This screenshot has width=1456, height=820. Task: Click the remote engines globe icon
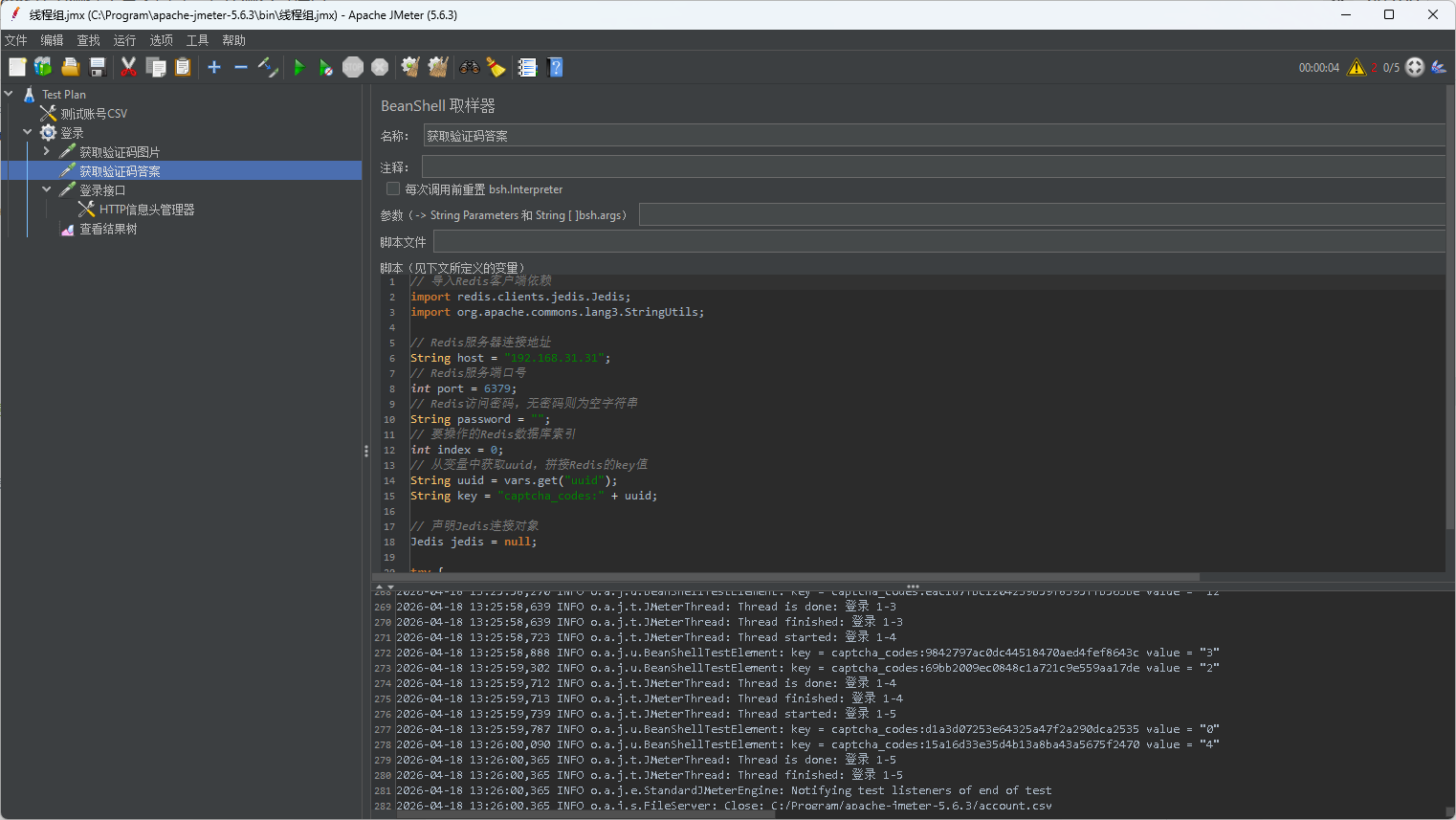pyautogui.click(x=1415, y=67)
